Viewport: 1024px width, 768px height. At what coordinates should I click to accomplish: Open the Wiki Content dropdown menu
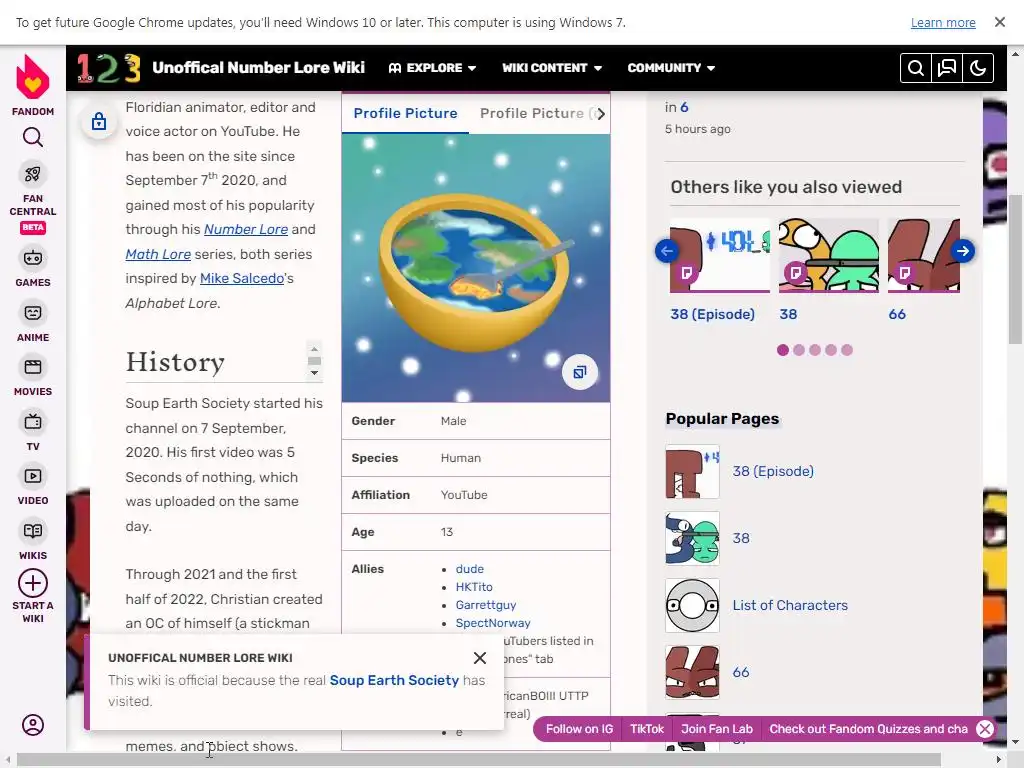pos(552,68)
